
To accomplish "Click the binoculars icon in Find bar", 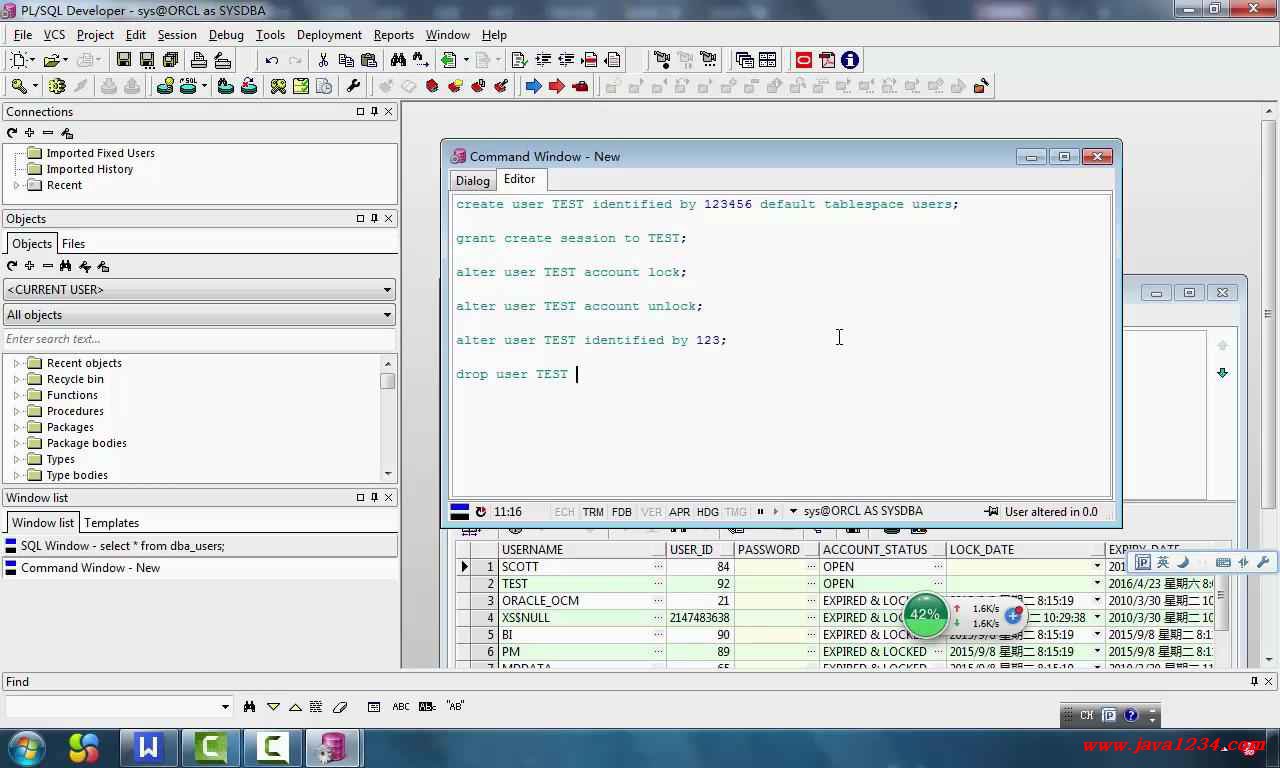I will point(250,707).
